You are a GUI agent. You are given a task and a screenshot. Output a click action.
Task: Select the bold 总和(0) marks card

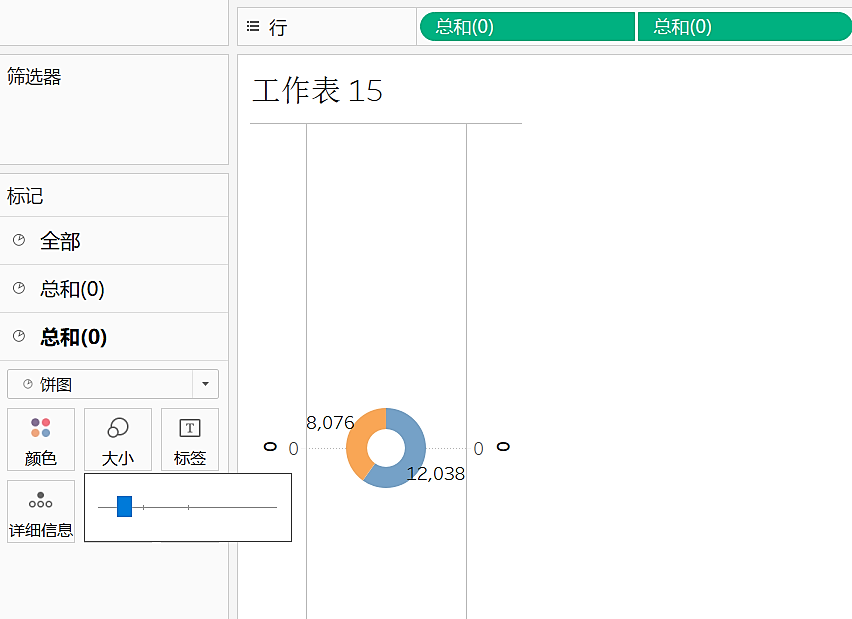(114, 336)
